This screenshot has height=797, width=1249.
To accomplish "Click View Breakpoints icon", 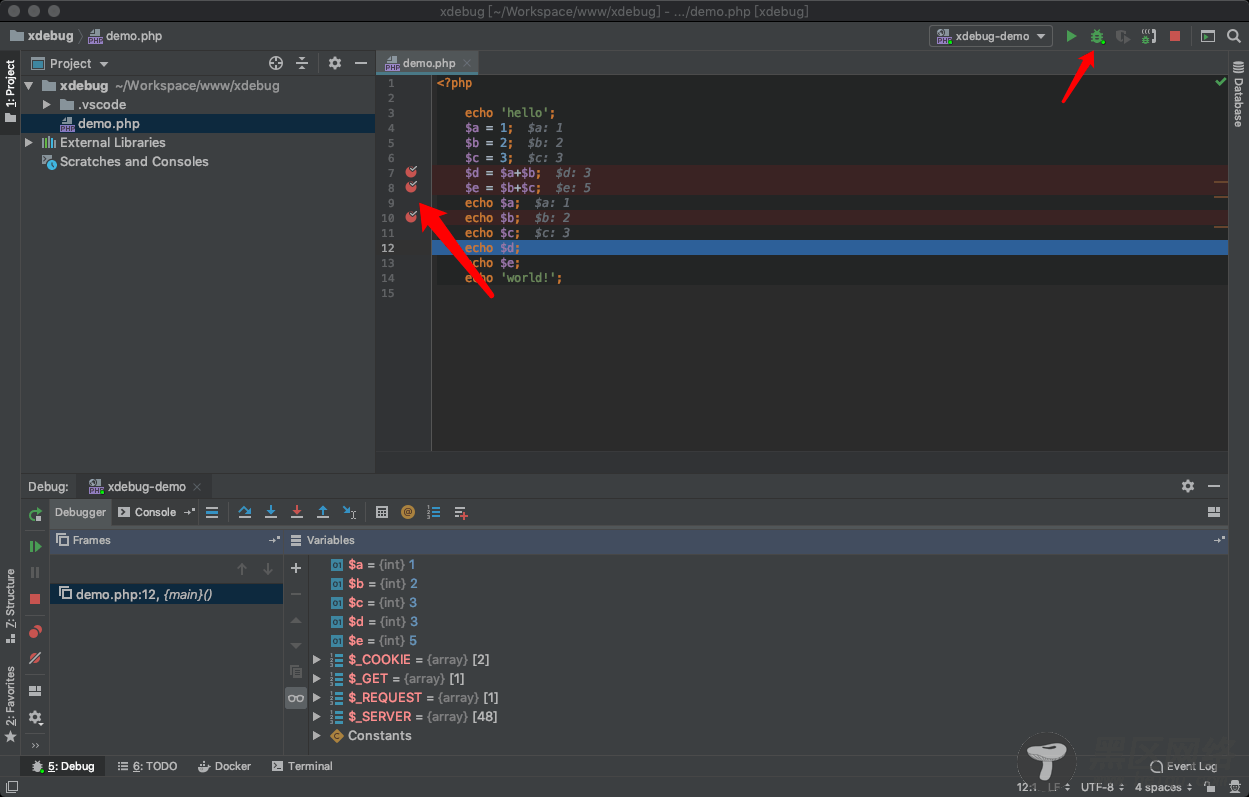I will (x=35, y=632).
